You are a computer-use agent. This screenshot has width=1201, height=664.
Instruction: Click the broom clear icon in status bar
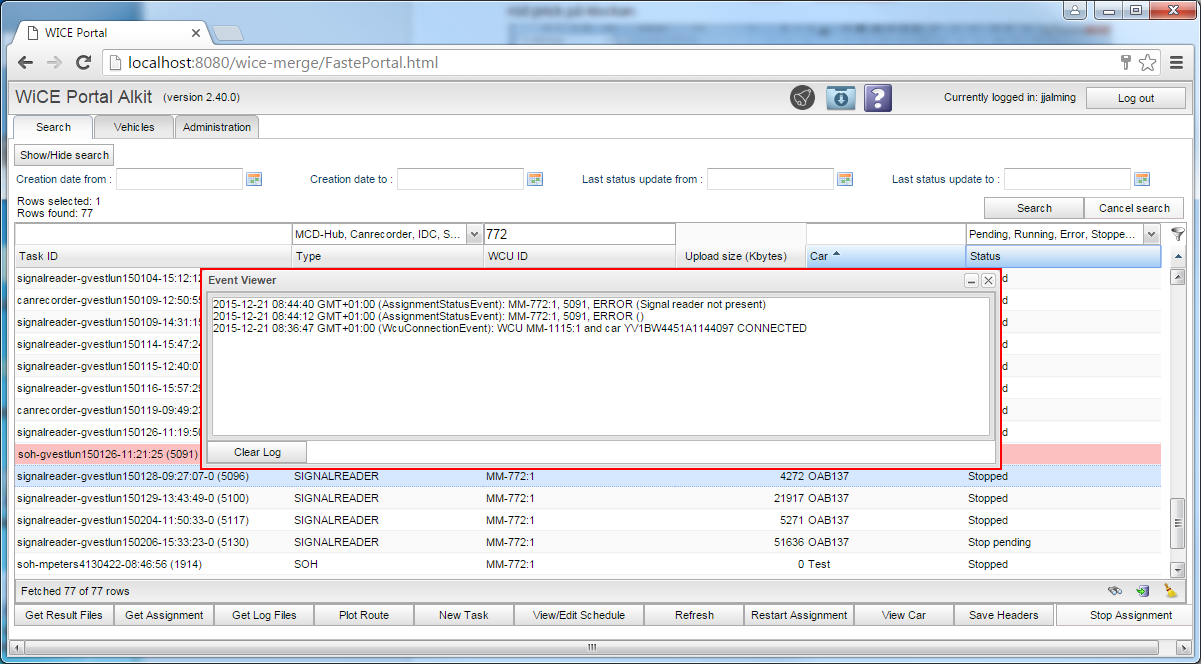tap(1170, 591)
